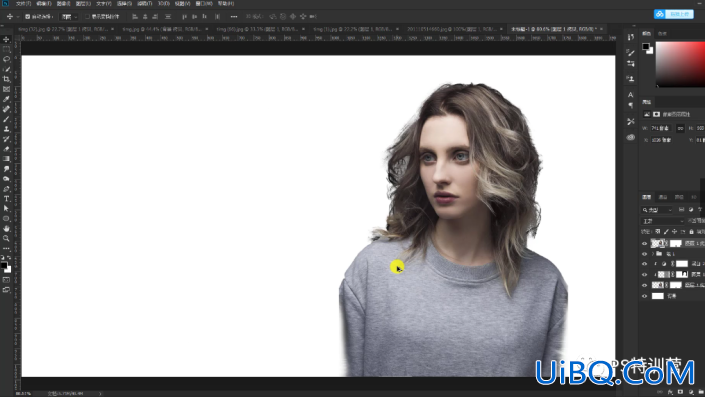Pick a color in the red color field
Viewport: 705px width, 397px height.
(680, 64)
